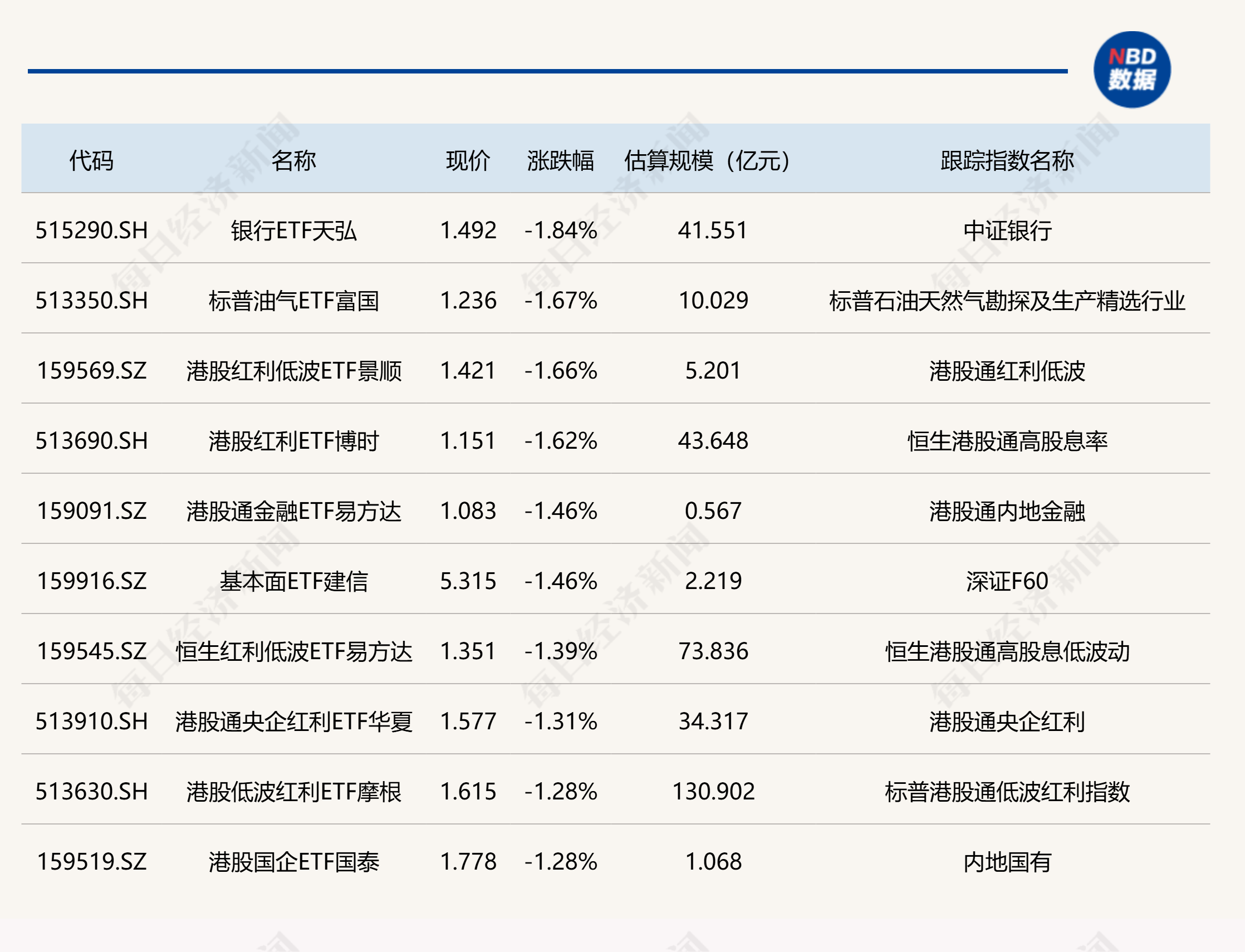Click the scale value 10.029
Screen dimensions: 1245x952
coord(713,301)
